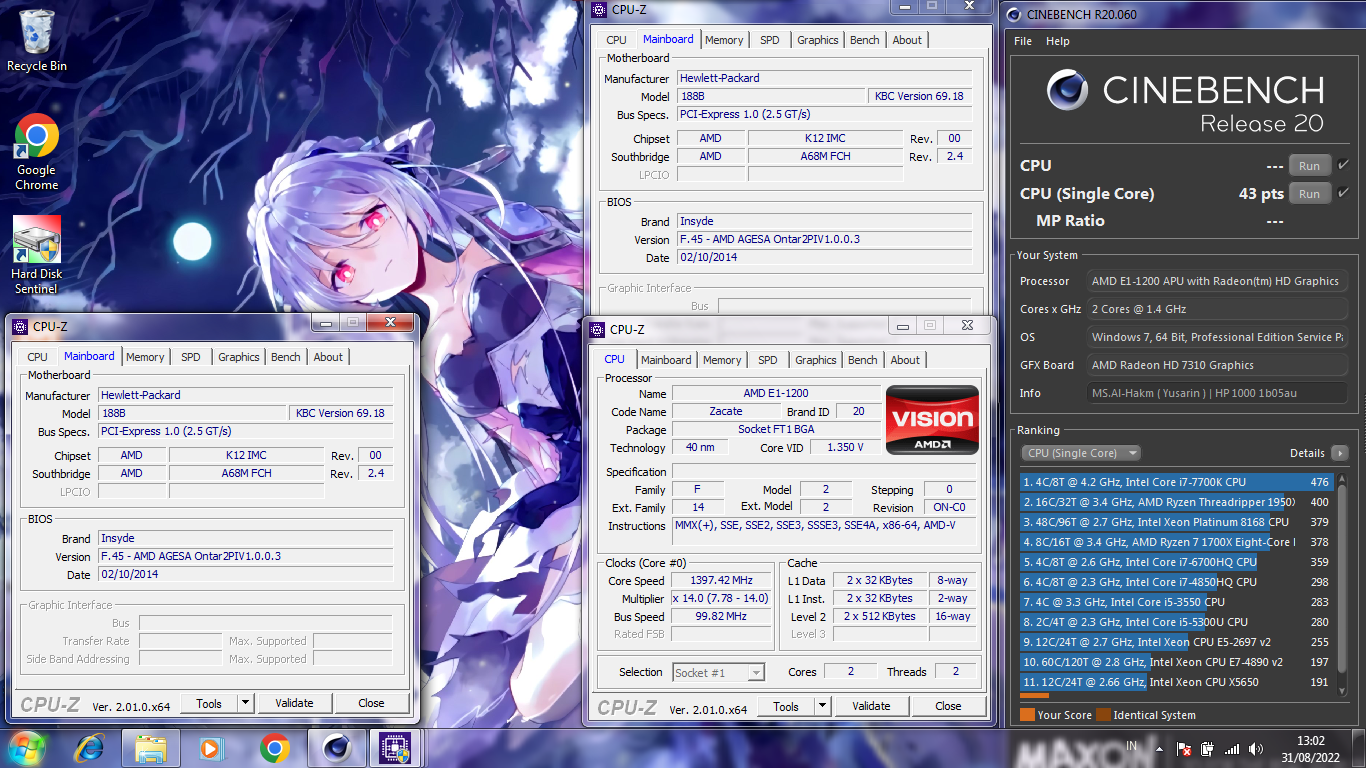Open the File menu in Cinebench
The width and height of the screenshot is (1366, 768).
(x=1023, y=41)
